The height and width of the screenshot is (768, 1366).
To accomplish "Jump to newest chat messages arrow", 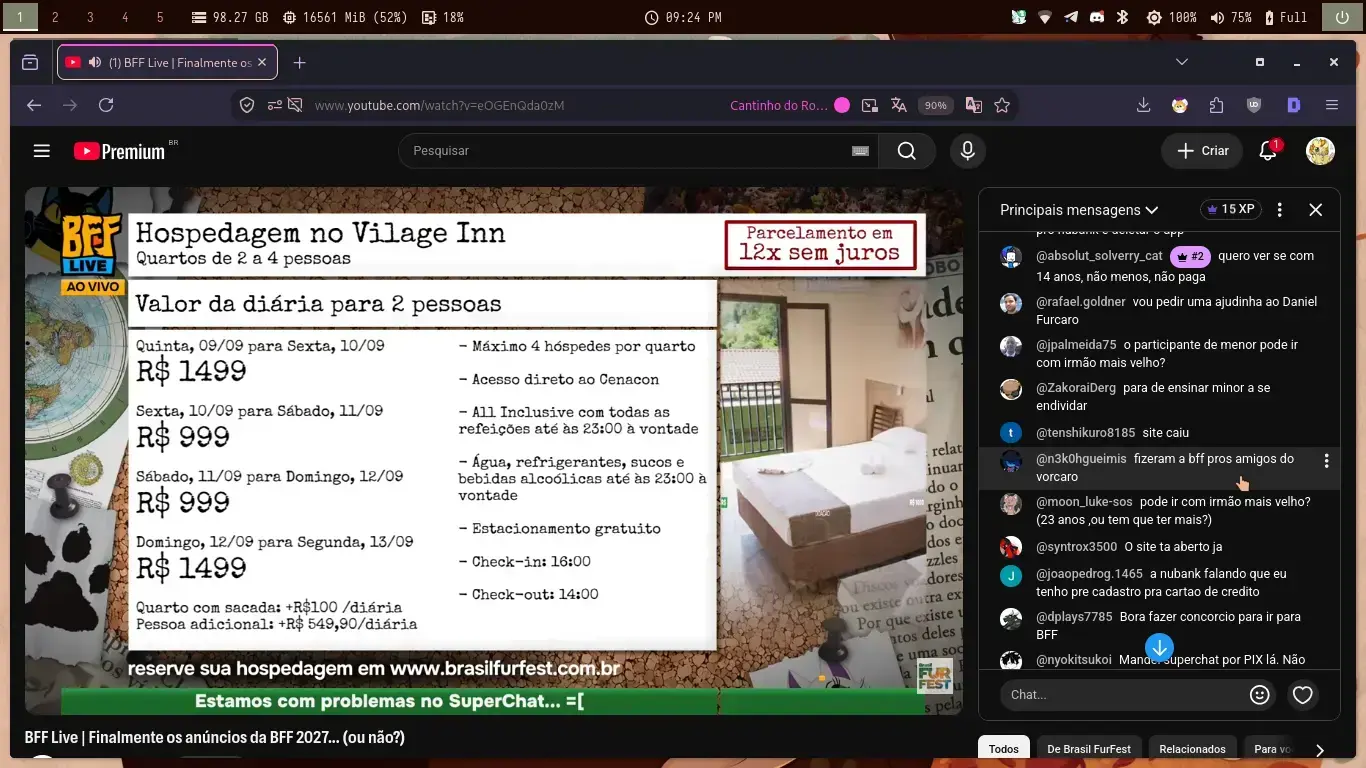I will pos(1159,647).
